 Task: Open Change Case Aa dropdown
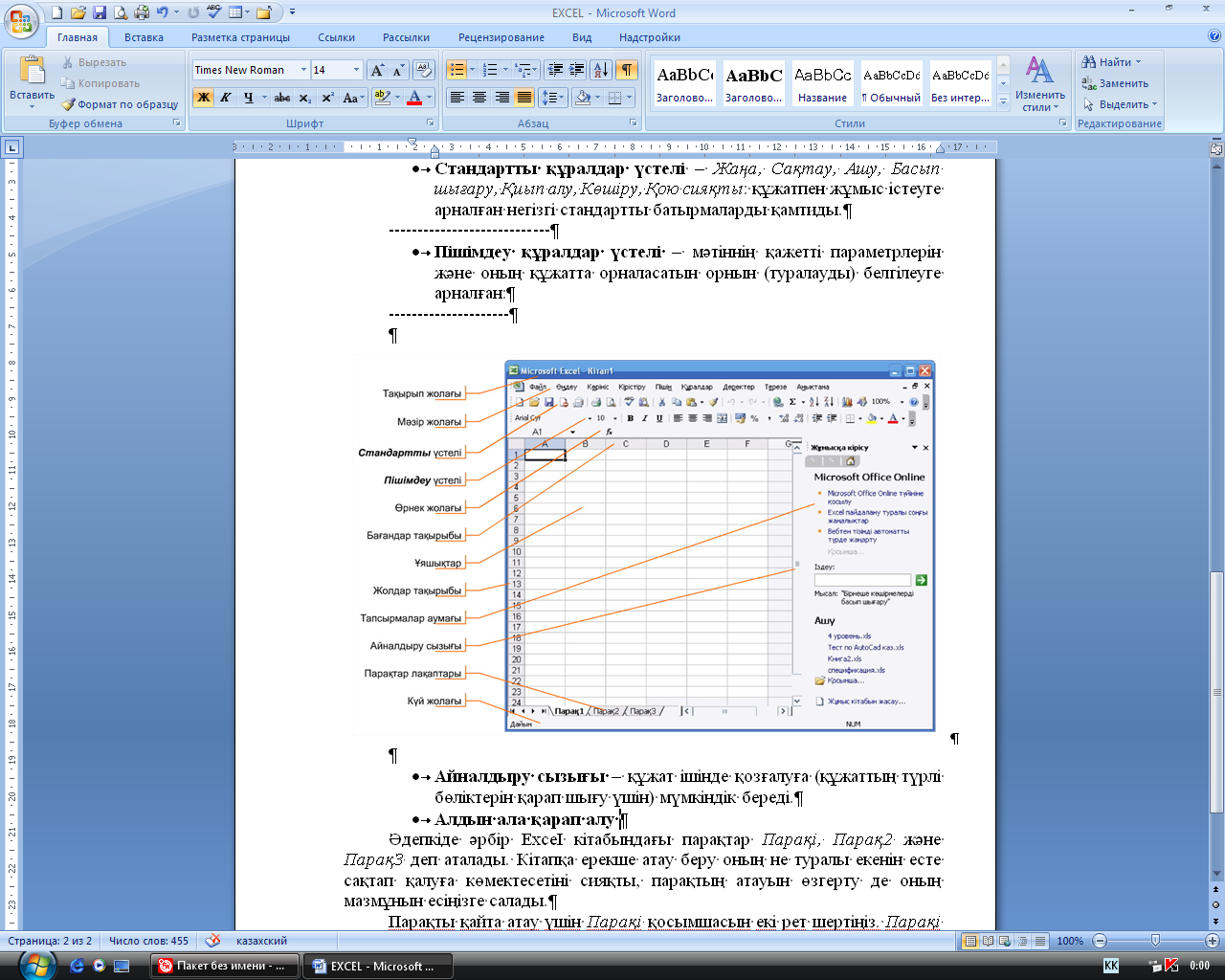tap(352, 98)
